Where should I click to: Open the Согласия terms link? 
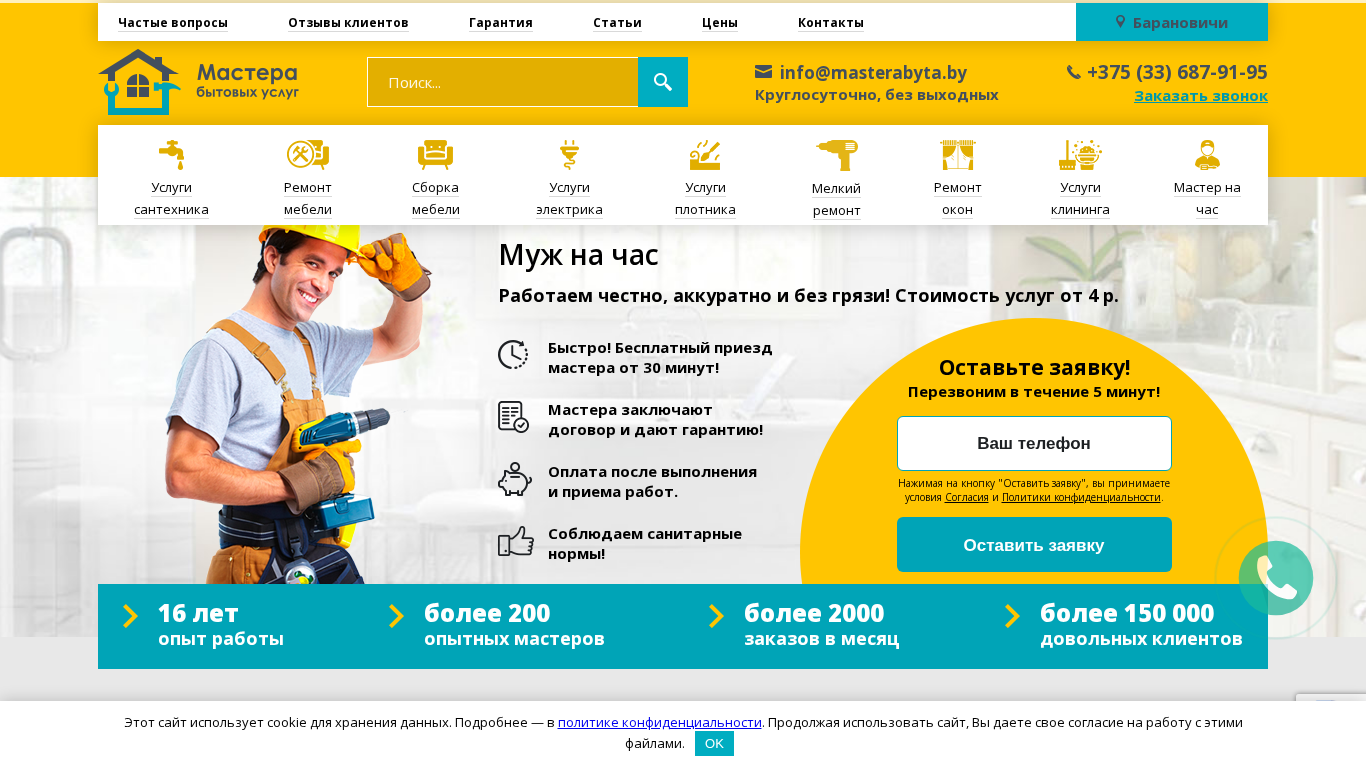[x=967, y=497]
